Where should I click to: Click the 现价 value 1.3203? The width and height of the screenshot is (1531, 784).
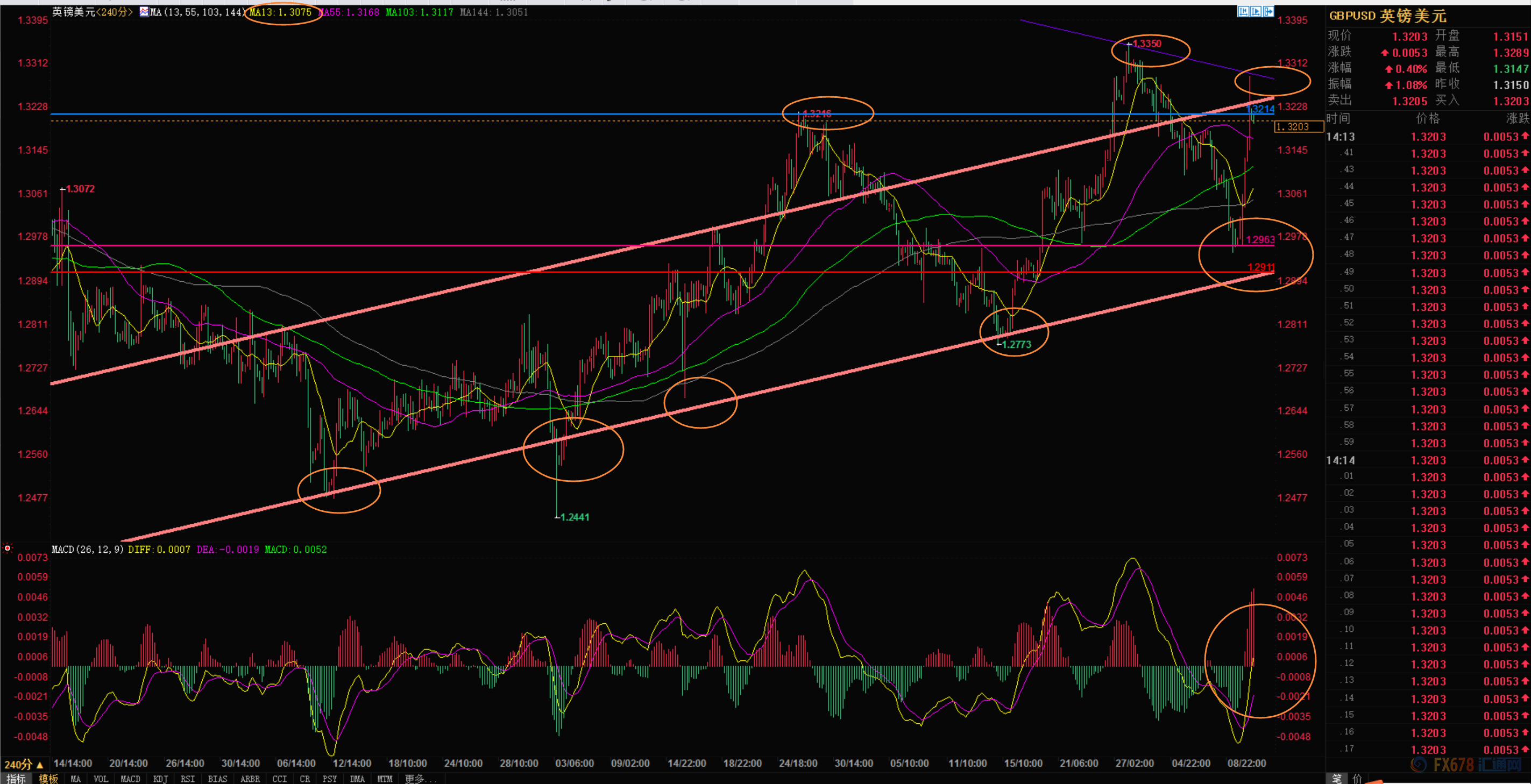[1409, 37]
